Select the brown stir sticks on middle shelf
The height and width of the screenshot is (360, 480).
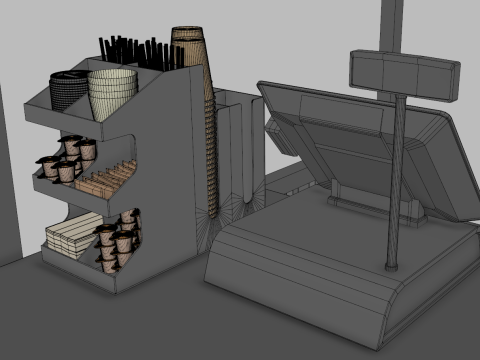point(106,180)
